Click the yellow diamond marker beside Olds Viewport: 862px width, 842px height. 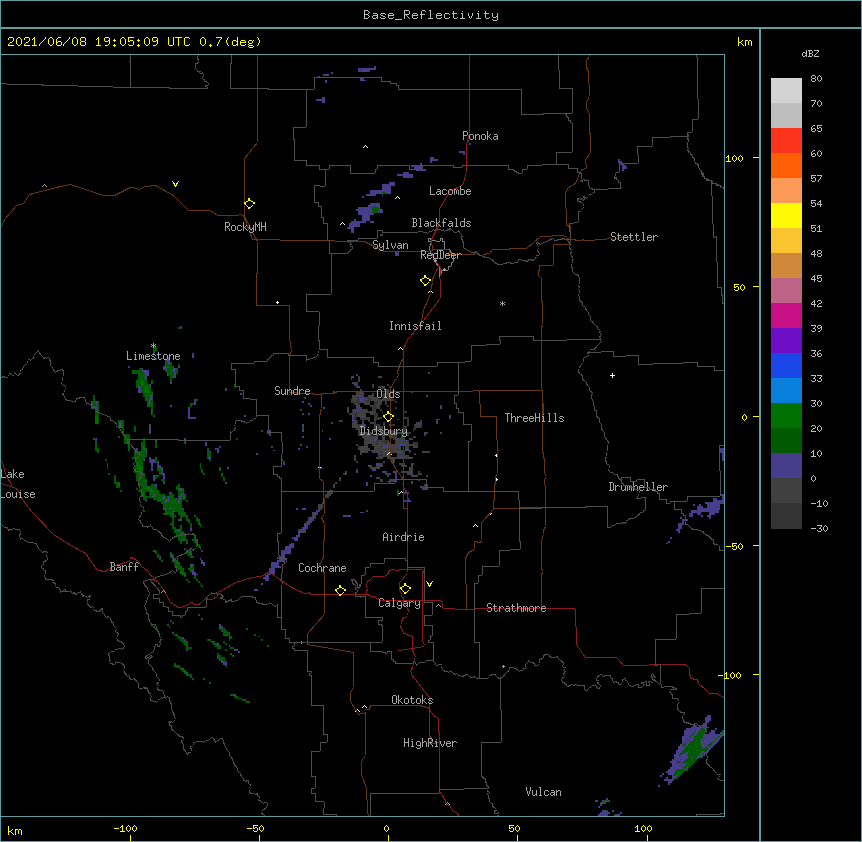click(x=389, y=417)
